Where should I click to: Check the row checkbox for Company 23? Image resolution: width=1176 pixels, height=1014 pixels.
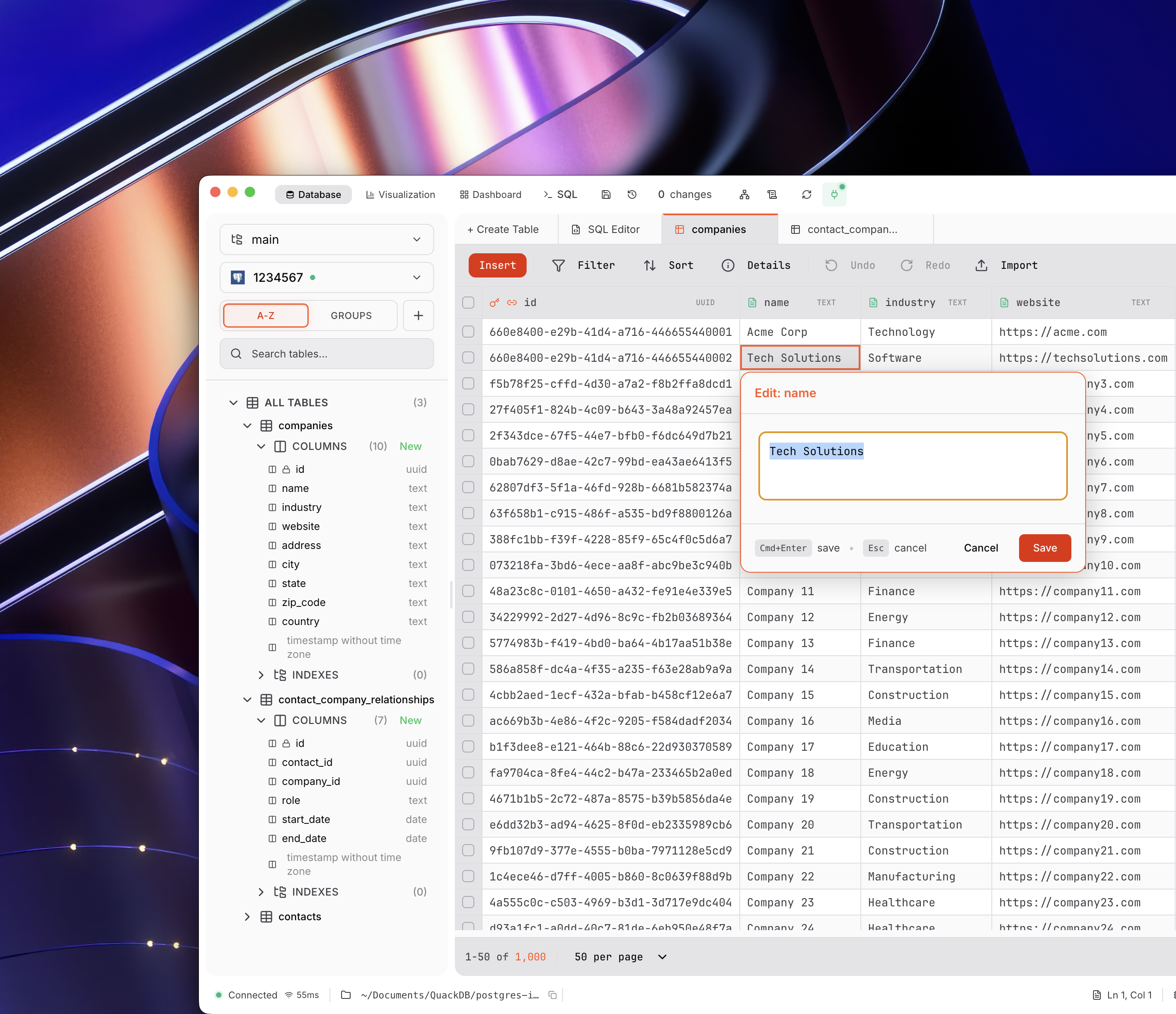(x=468, y=902)
